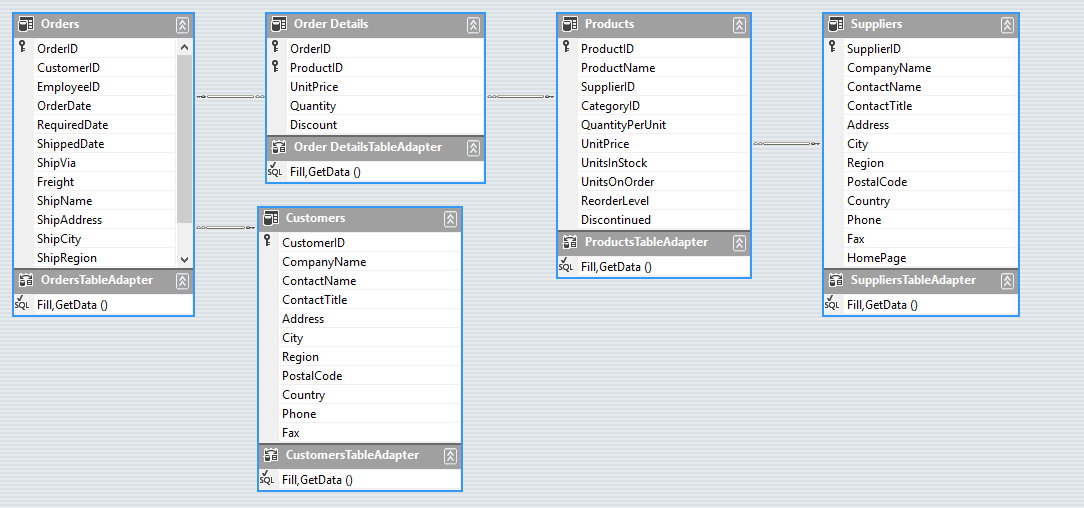Click key icon beside Suppliers SupplierID
1084x508 pixels.
pos(832,47)
